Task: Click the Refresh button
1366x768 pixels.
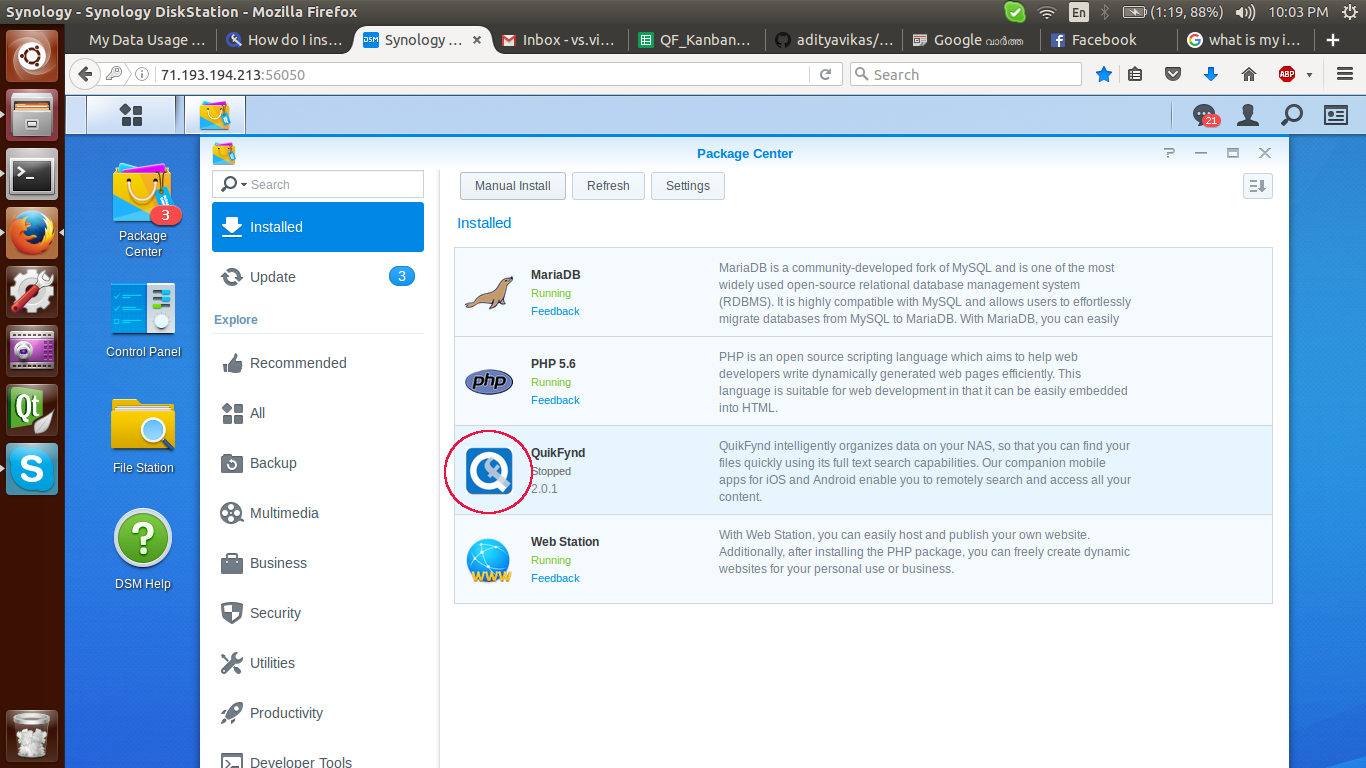Action: coord(608,186)
